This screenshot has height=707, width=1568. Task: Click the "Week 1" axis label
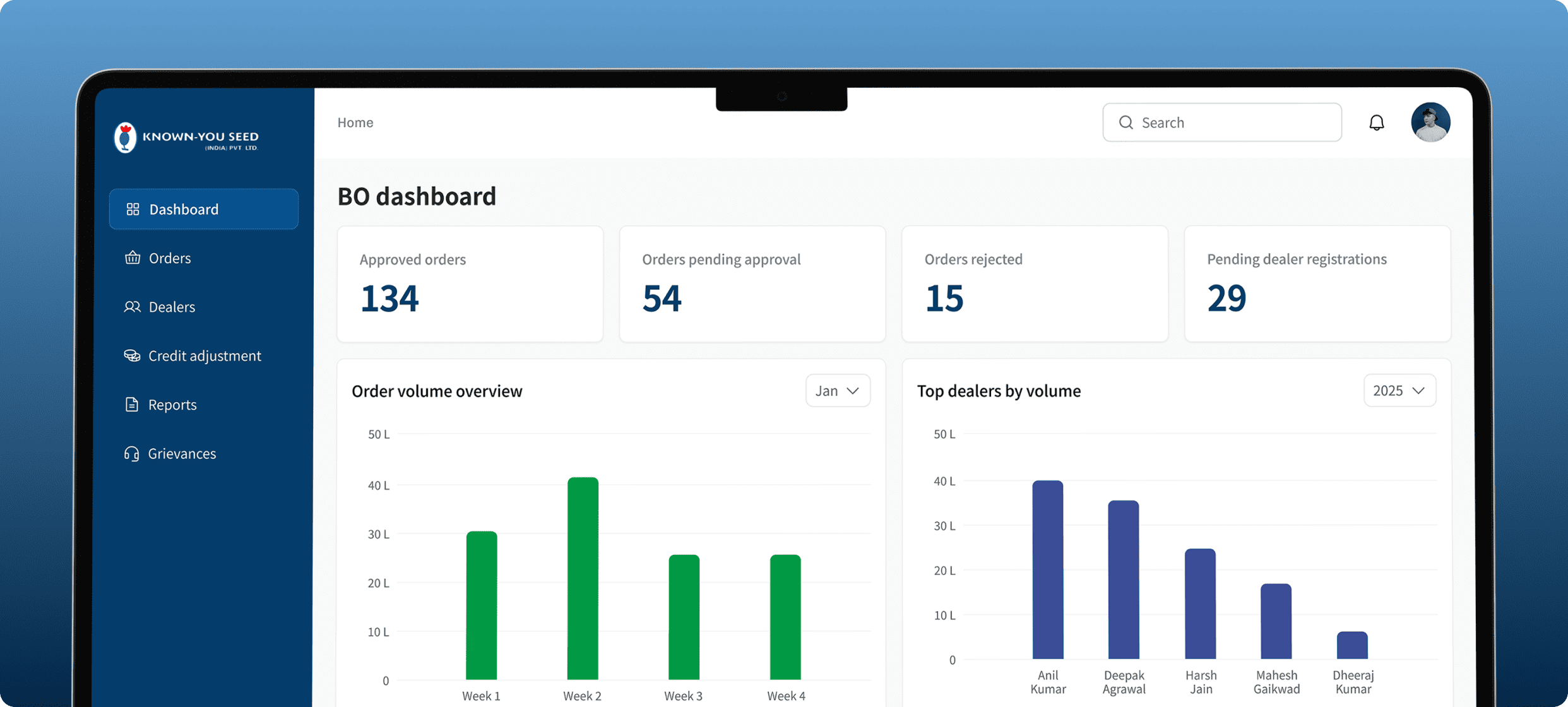481,696
